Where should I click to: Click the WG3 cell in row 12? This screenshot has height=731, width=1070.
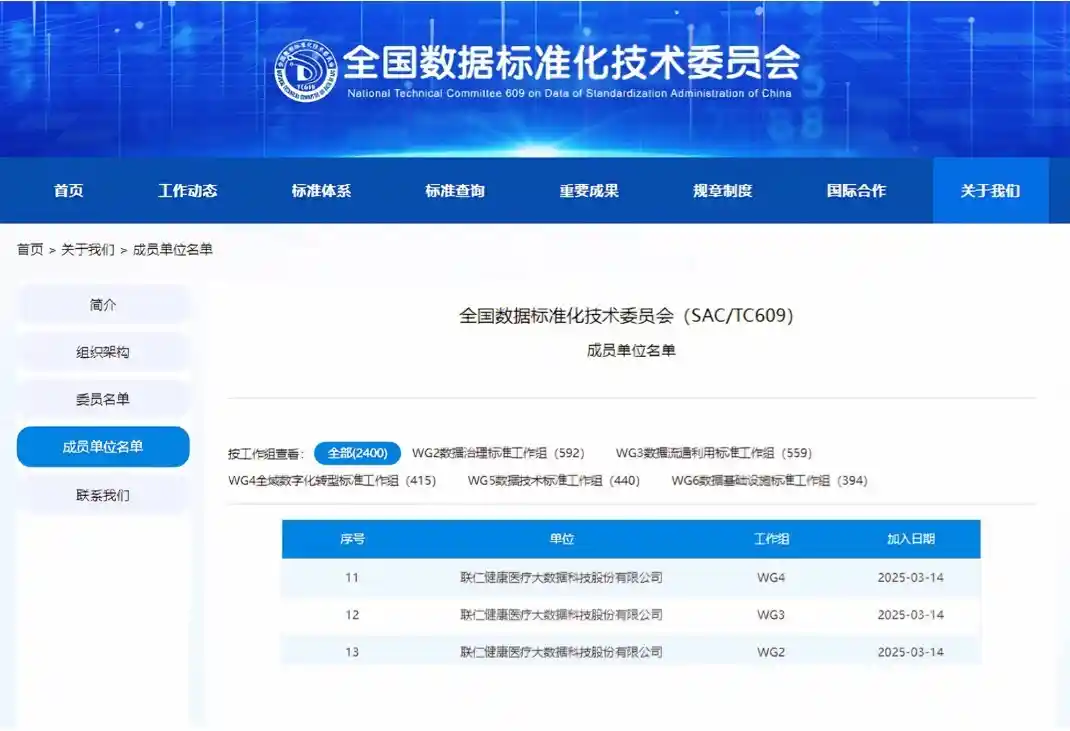click(x=771, y=615)
